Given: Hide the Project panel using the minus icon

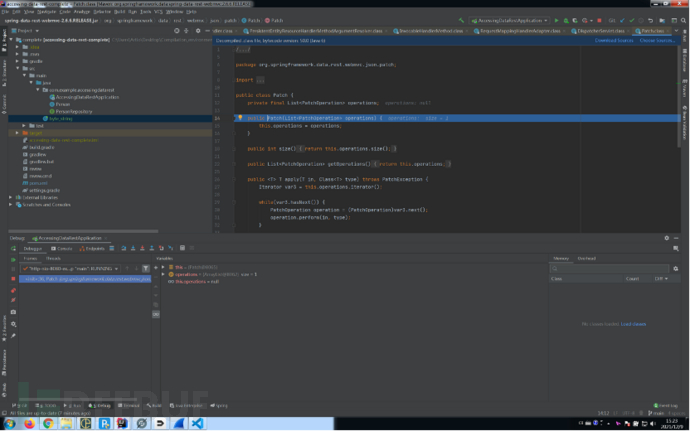Looking at the screenshot, I should [207, 31].
